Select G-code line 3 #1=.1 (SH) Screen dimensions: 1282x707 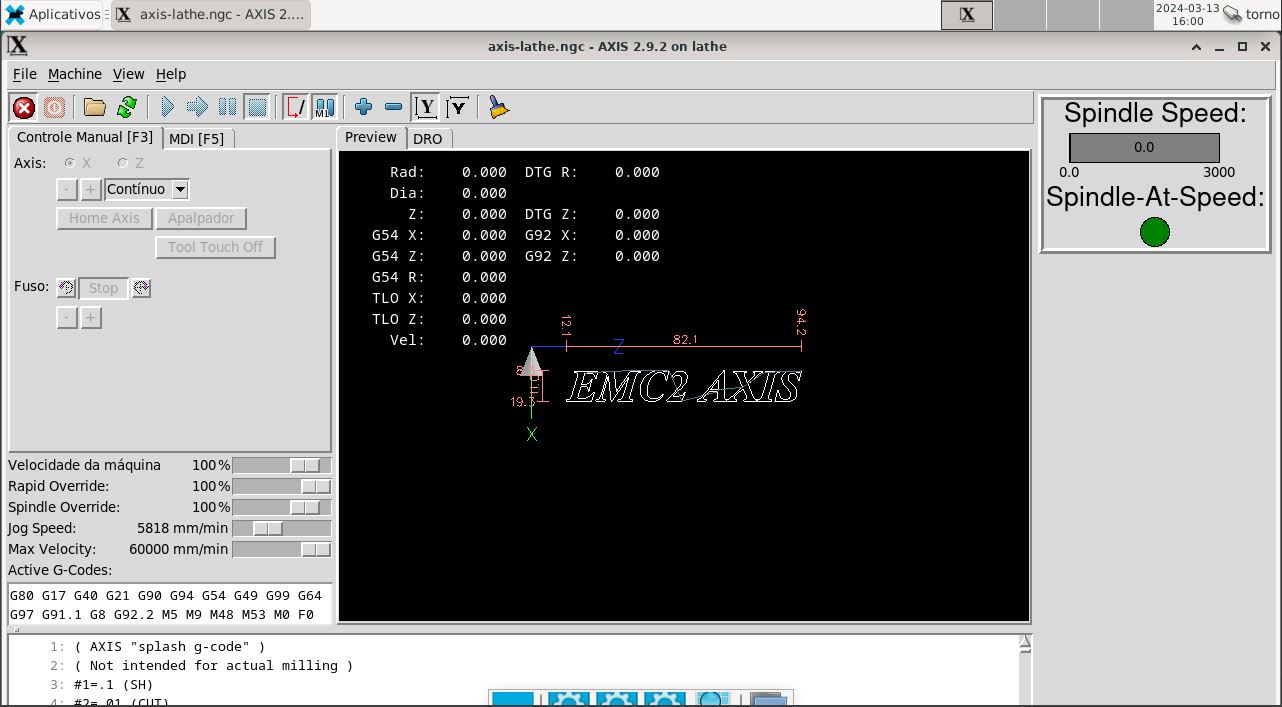114,685
